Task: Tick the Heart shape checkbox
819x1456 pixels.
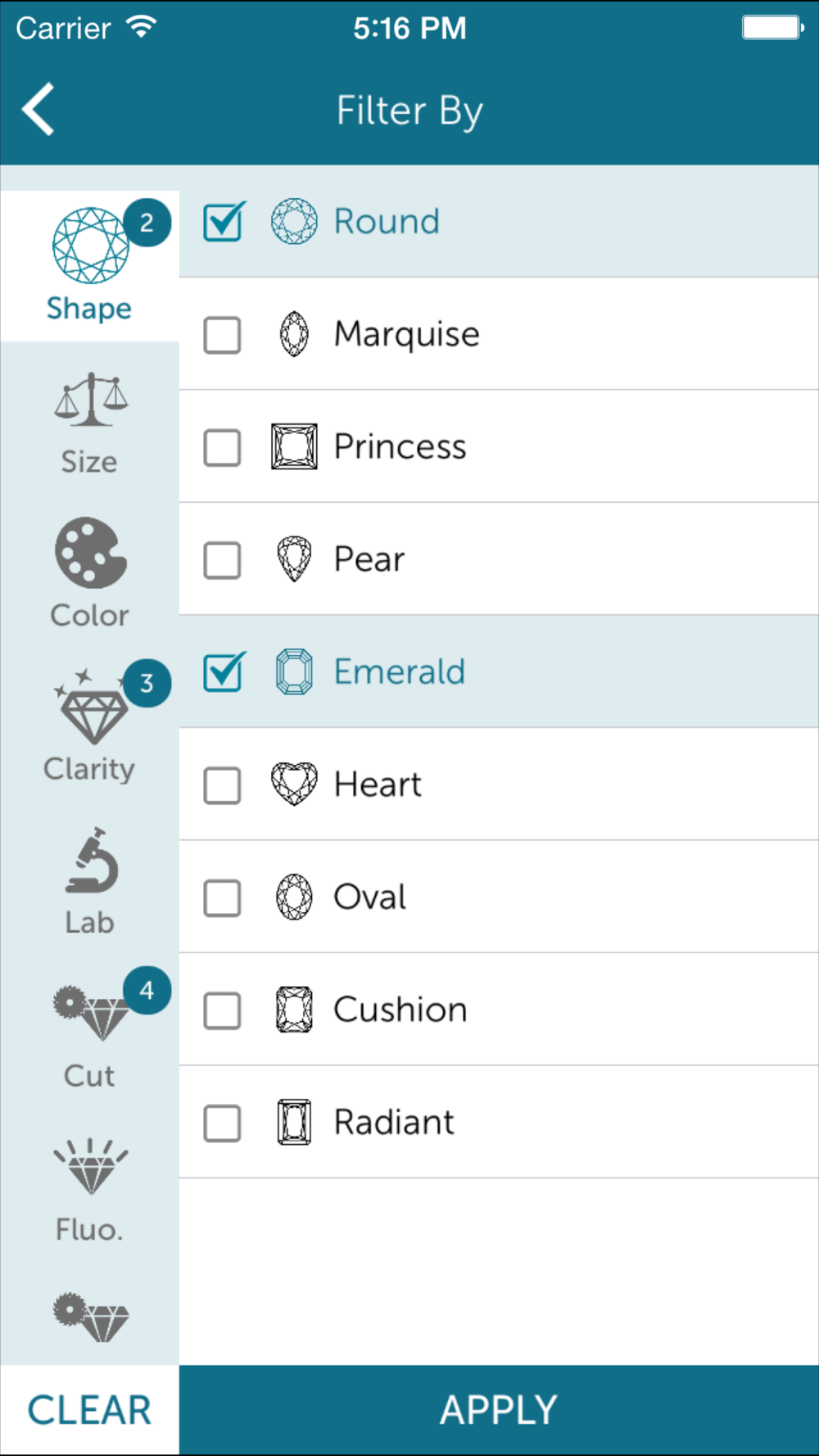Action: click(x=222, y=786)
